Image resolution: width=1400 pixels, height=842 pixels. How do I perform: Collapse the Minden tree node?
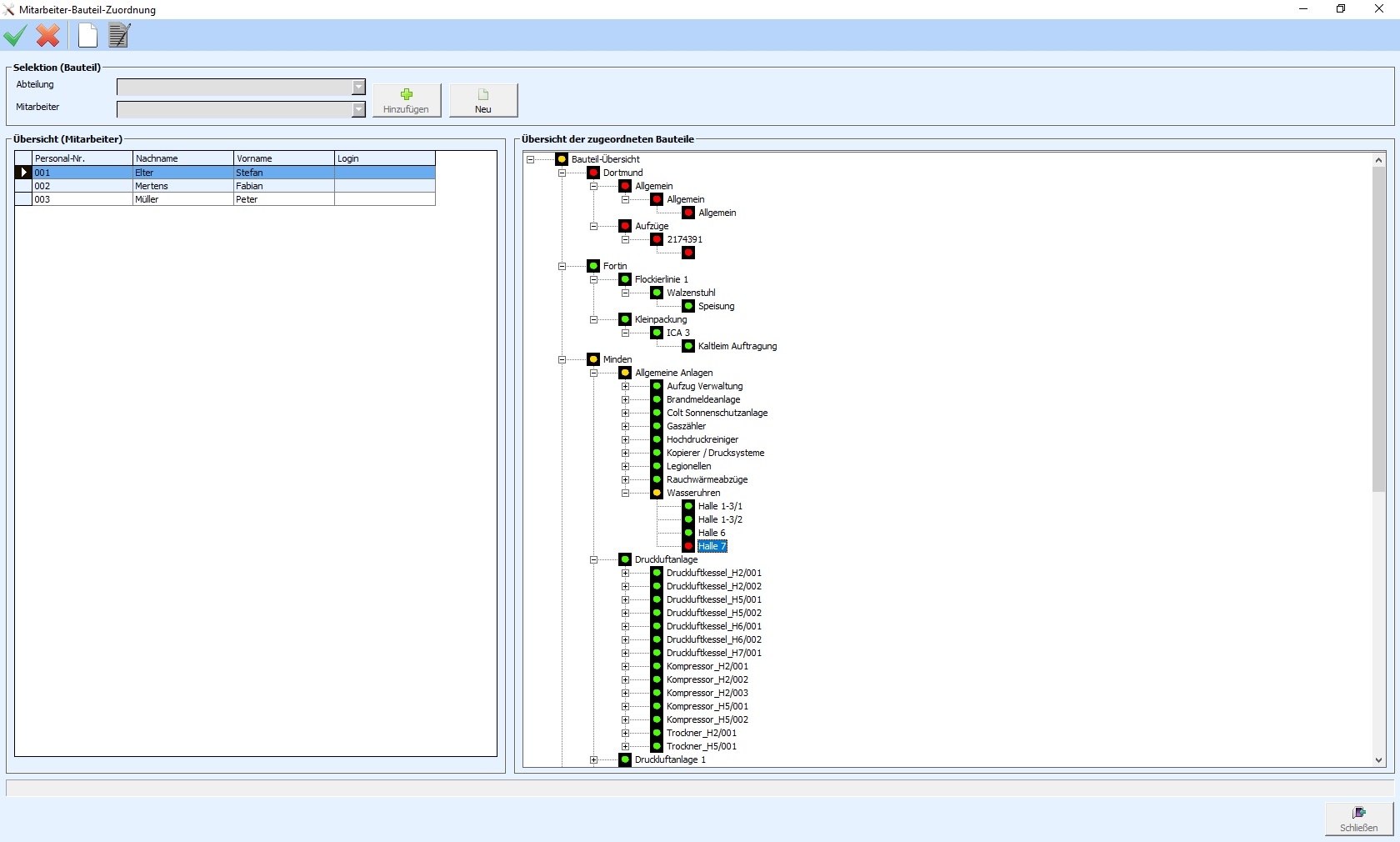[x=562, y=359]
